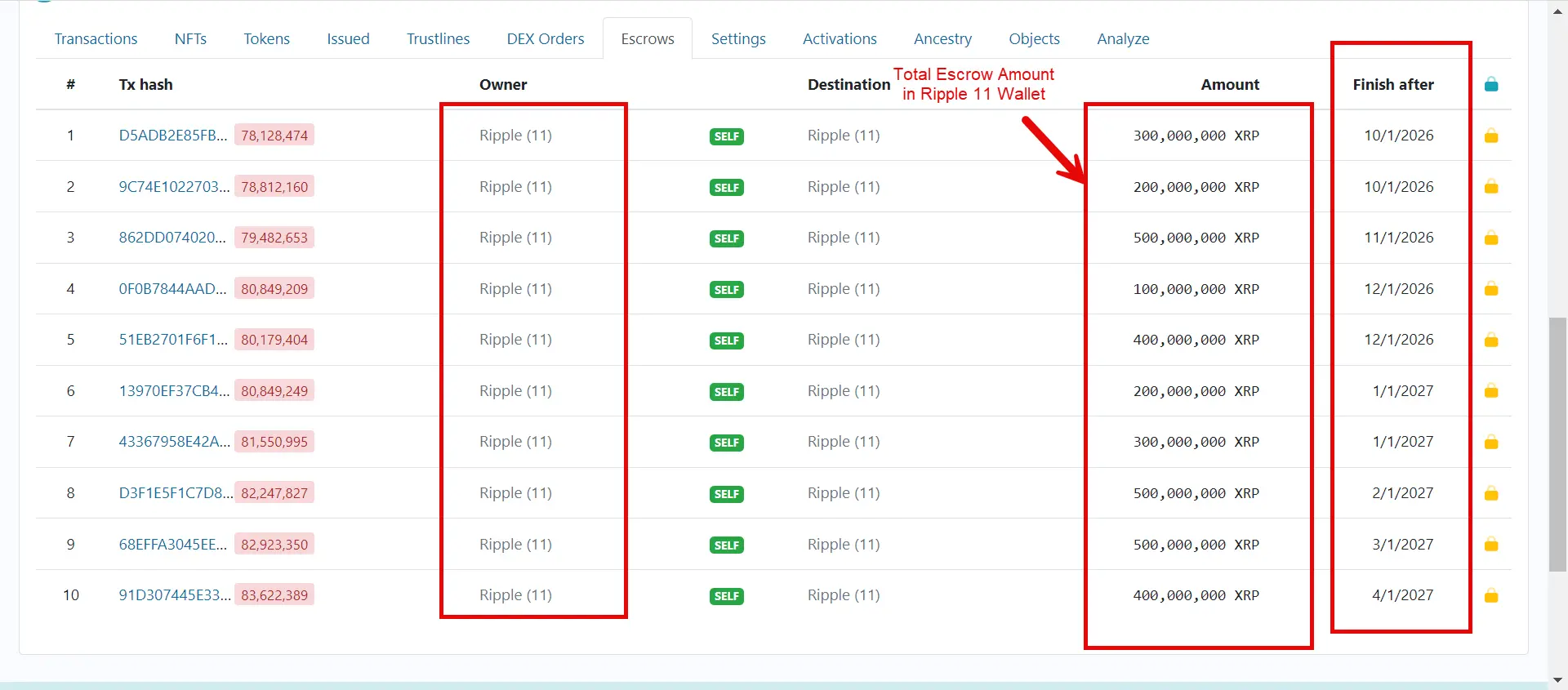Open tx hash 43367958E42A... link
Viewport: 1568px width, 690px height.
coord(175,442)
